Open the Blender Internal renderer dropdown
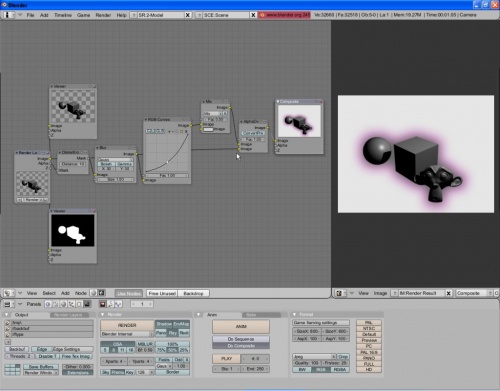 tap(127, 334)
